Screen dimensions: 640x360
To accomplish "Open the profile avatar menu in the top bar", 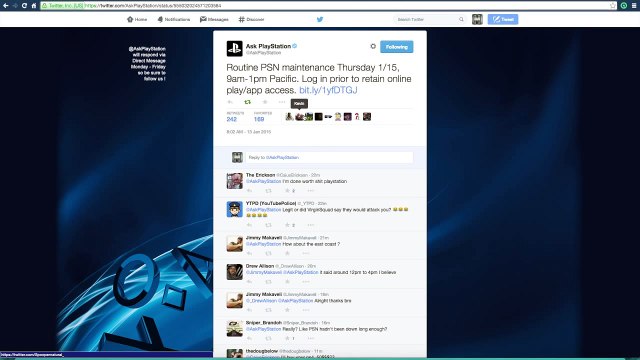I will [x=477, y=19].
